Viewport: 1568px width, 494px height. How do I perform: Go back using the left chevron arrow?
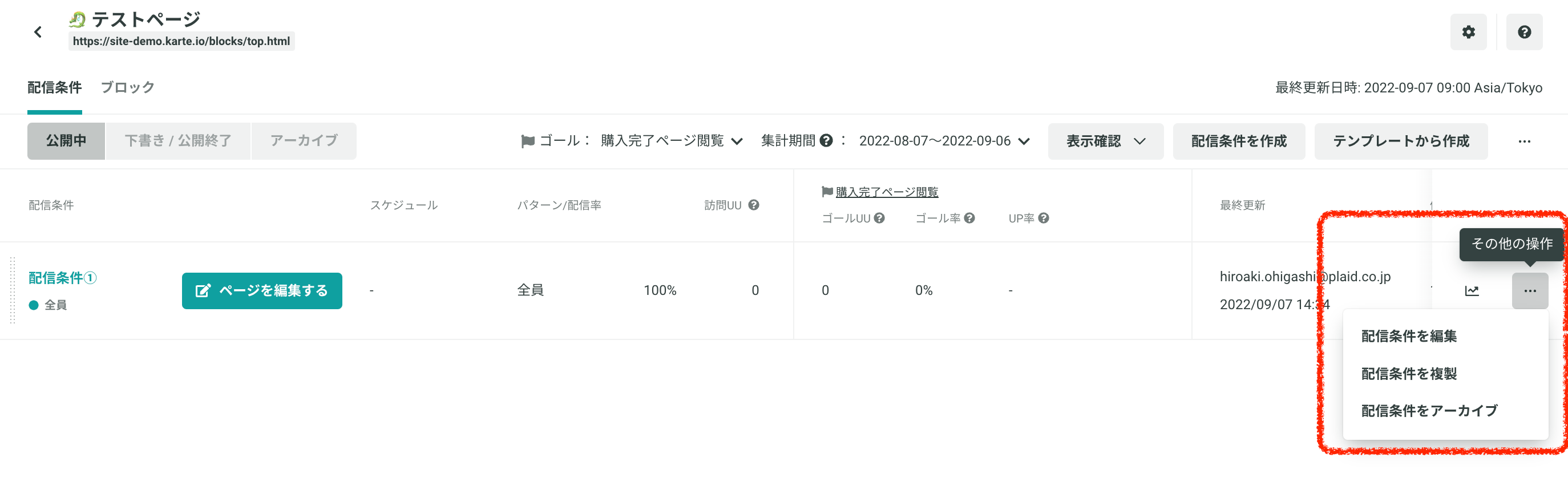38,31
